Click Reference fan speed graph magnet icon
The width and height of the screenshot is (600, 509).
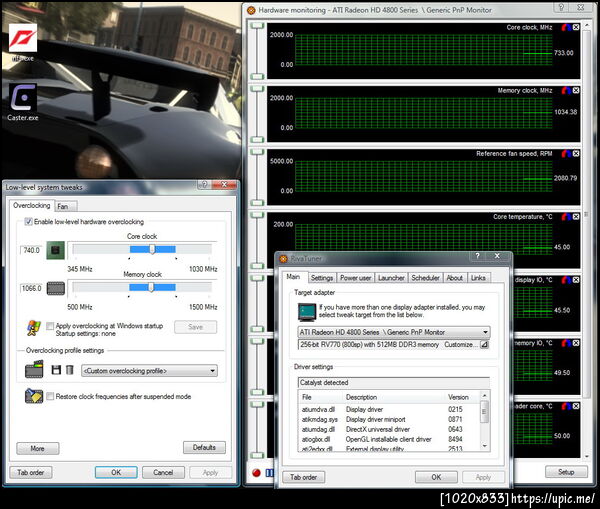[x=566, y=153]
